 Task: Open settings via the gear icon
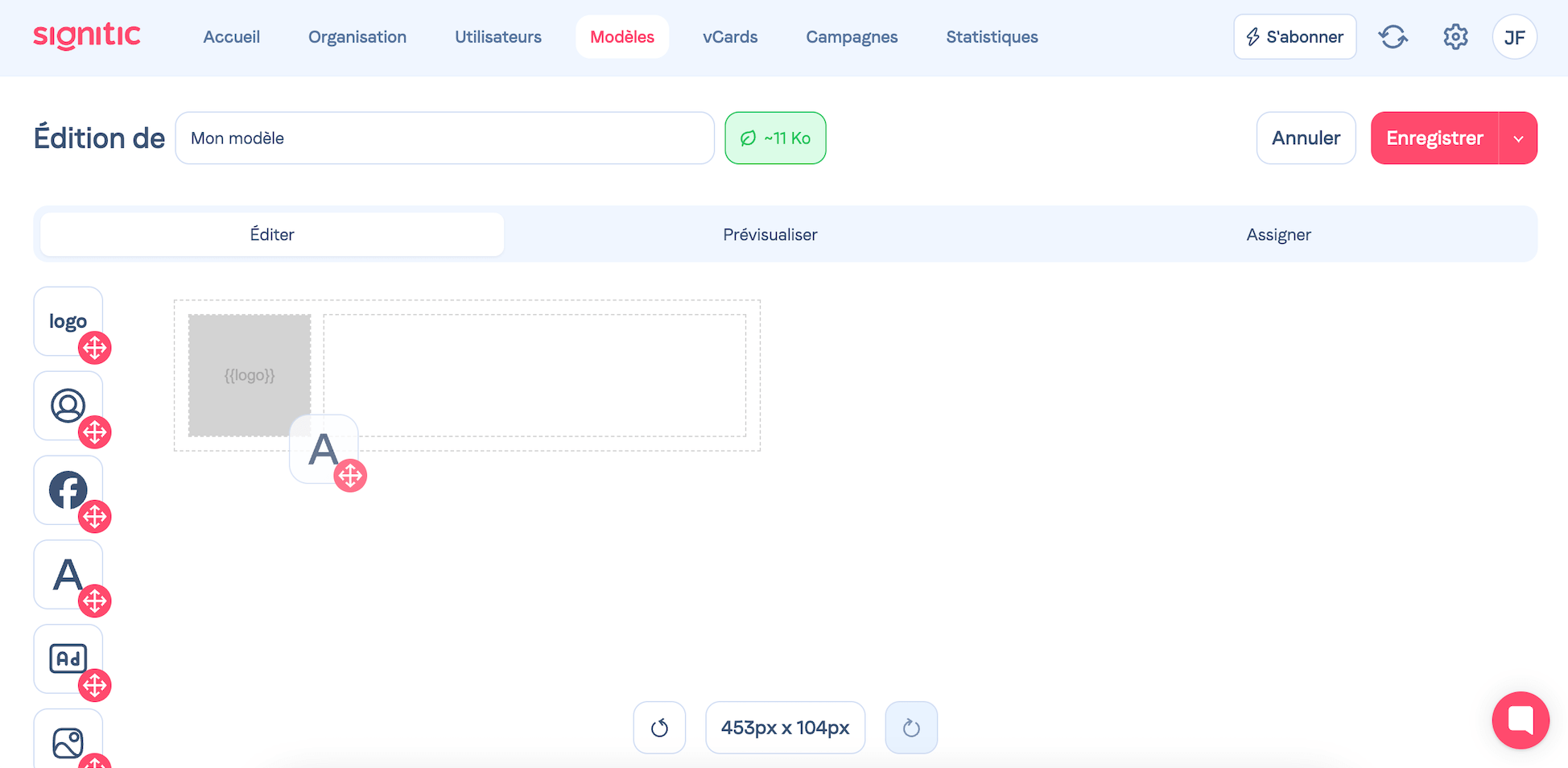pos(1455,37)
